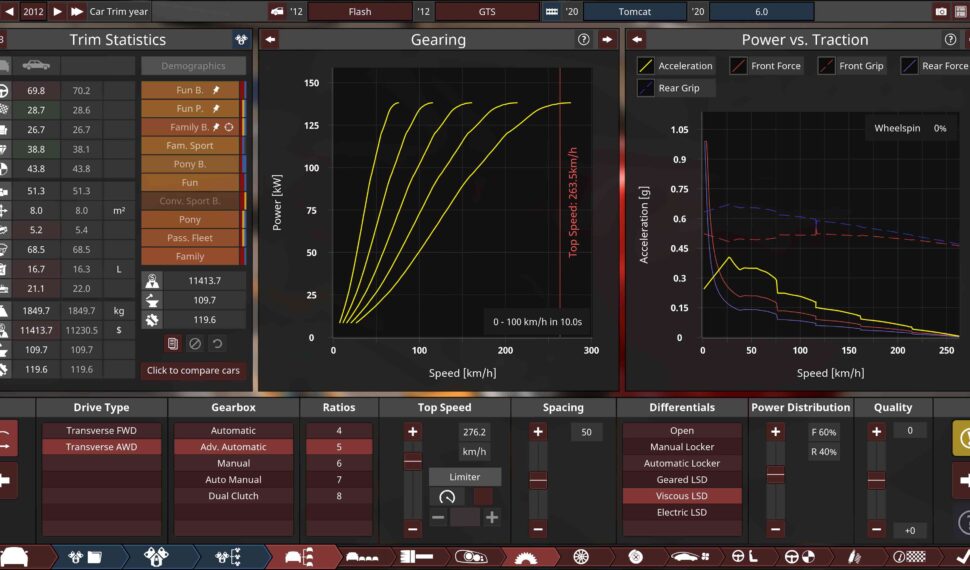
Task: Click the Demographics button
Action: pyautogui.click(x=192, y=66)
